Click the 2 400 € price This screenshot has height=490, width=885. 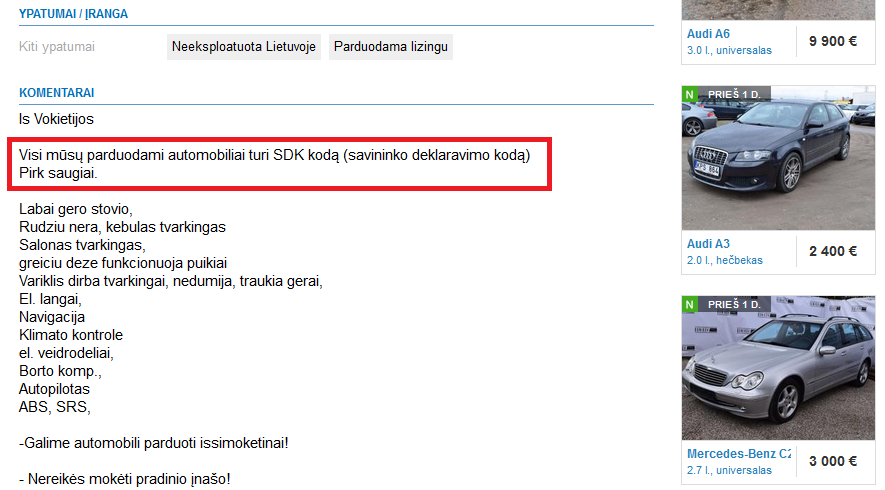pyautogui.click(x=833, y=251)
